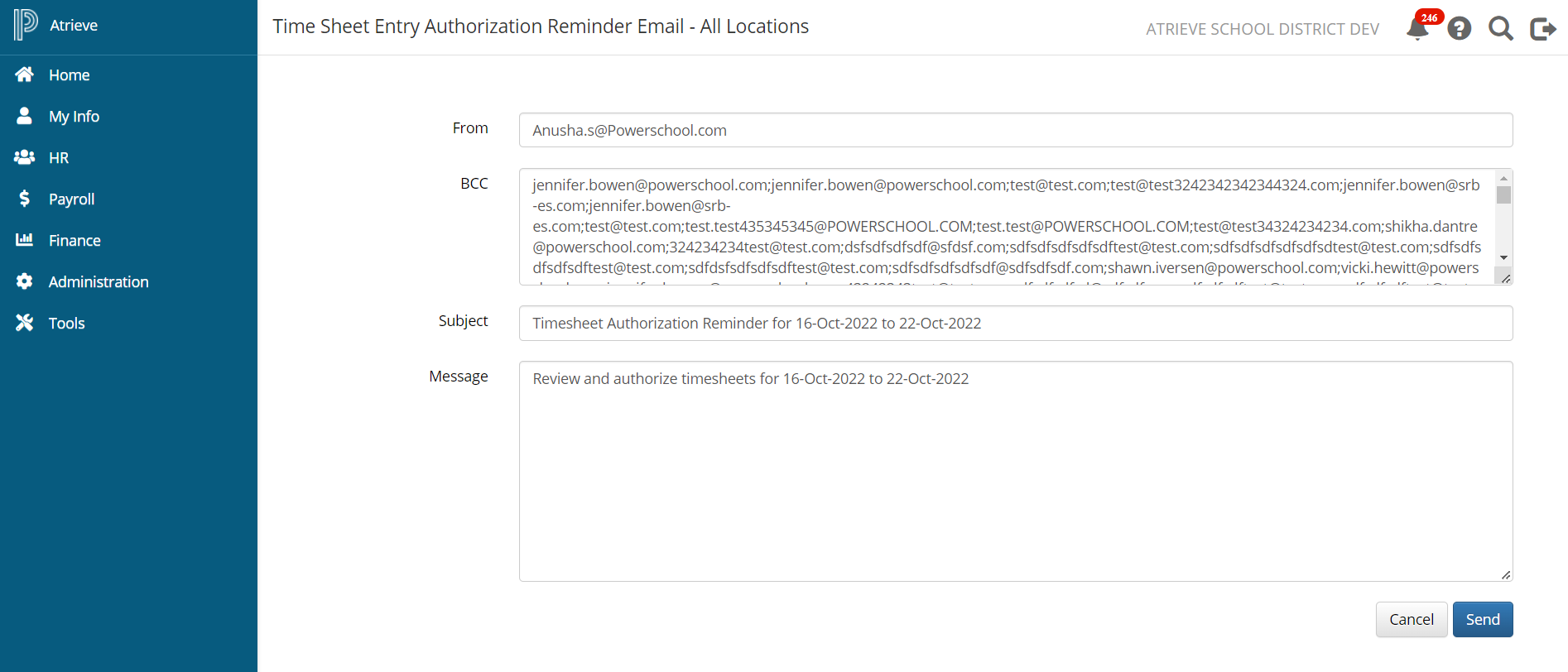Click the PowerSchool Atrieve logo icon
Image resolution: width=1568 pixels, height=672 pixels.
[26, 25]
